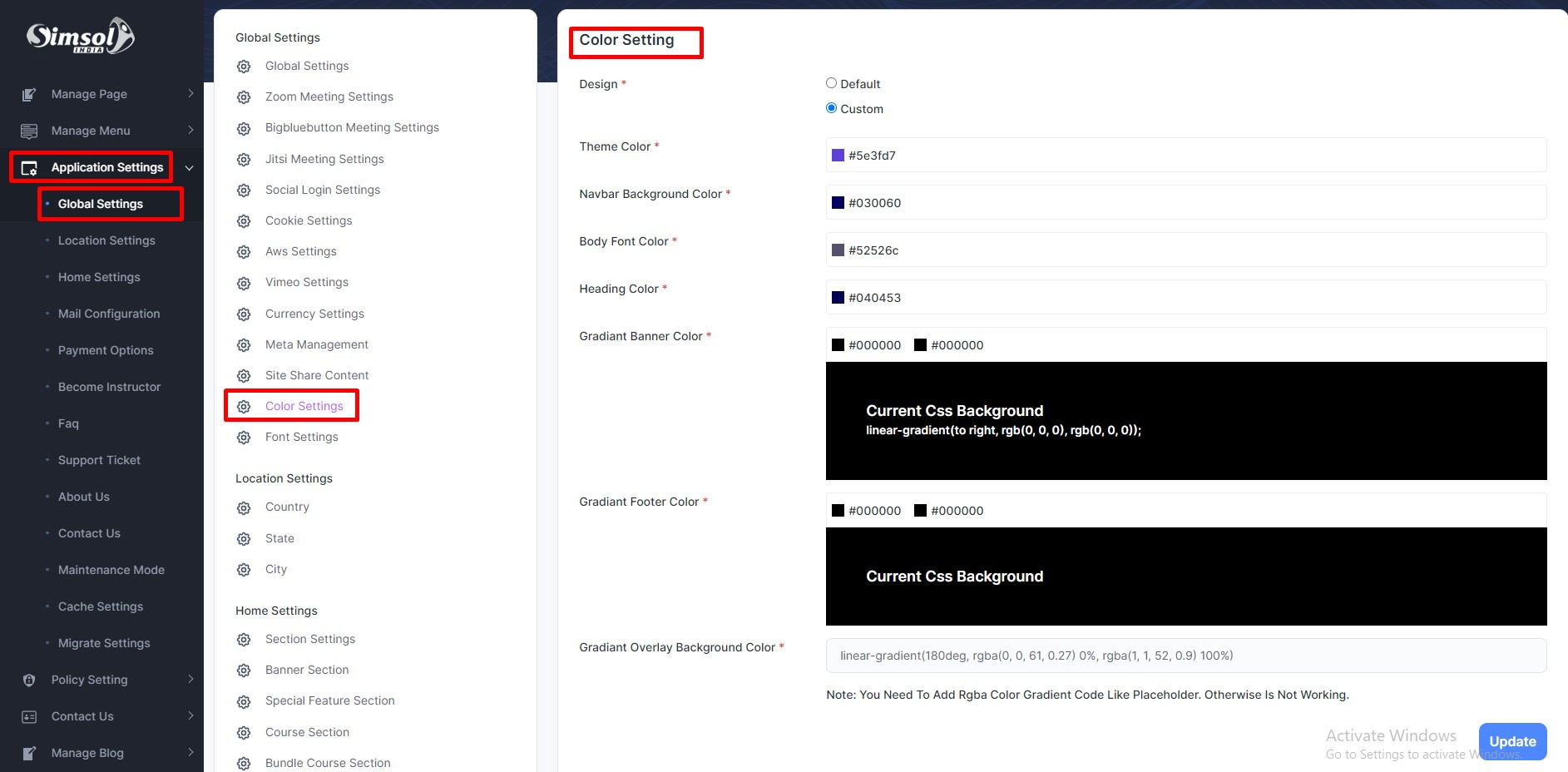Screen dimensions: 1568x772
Task: Click the Update button
Action: click(x=1511, y=741)
